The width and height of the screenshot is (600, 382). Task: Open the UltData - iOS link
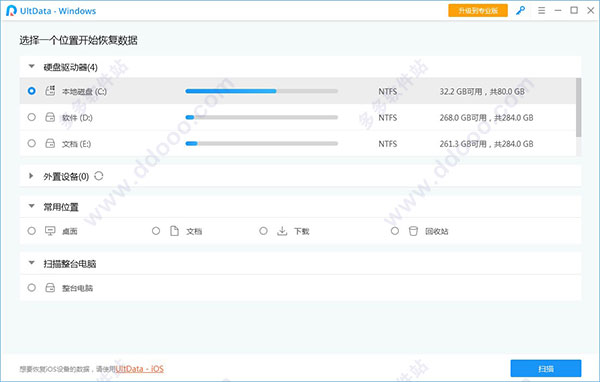(x=140, y=369)
